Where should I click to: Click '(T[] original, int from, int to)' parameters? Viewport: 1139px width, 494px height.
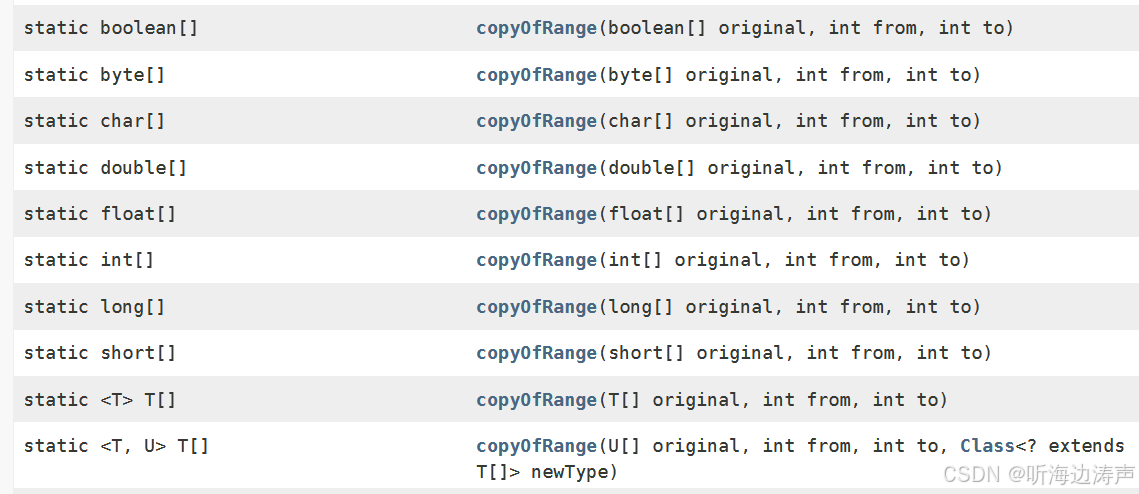click(773, 400)
